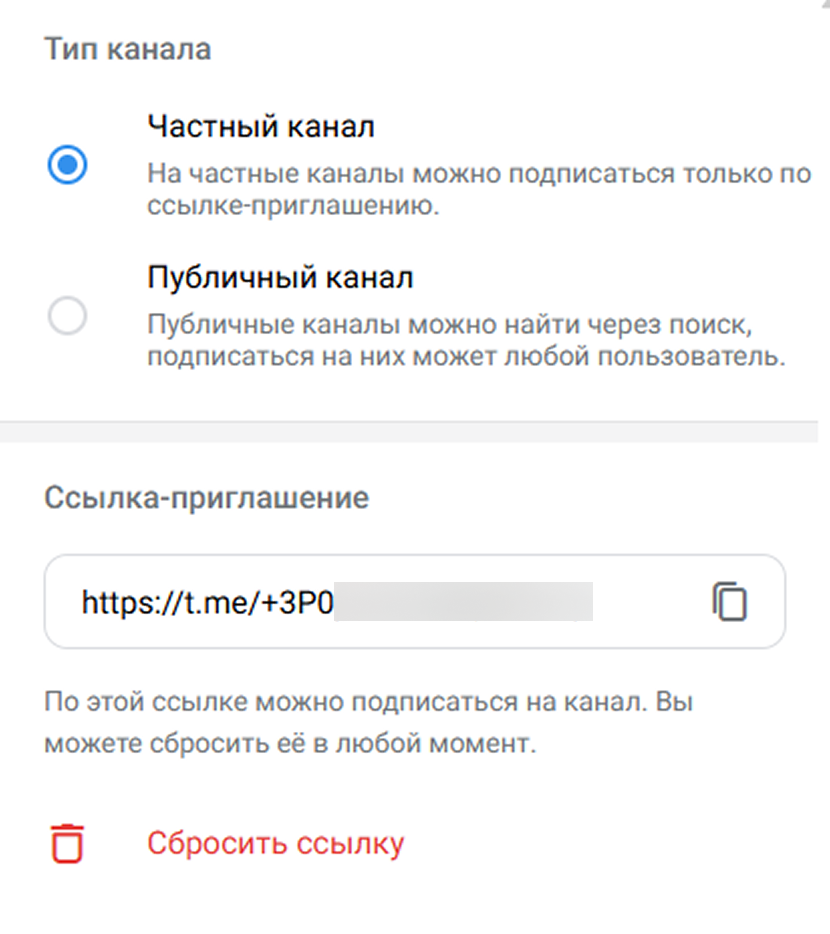Screen dimensions: 830x934
Task: Click the blurred part of the invite link
Action: [x=462, y=603]
